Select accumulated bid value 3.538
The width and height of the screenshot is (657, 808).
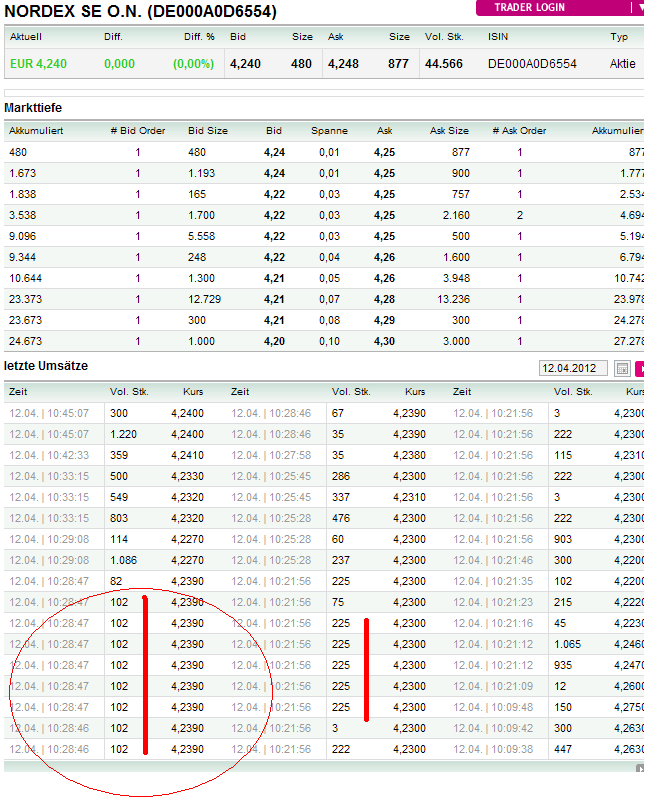(x=23, y=215)
